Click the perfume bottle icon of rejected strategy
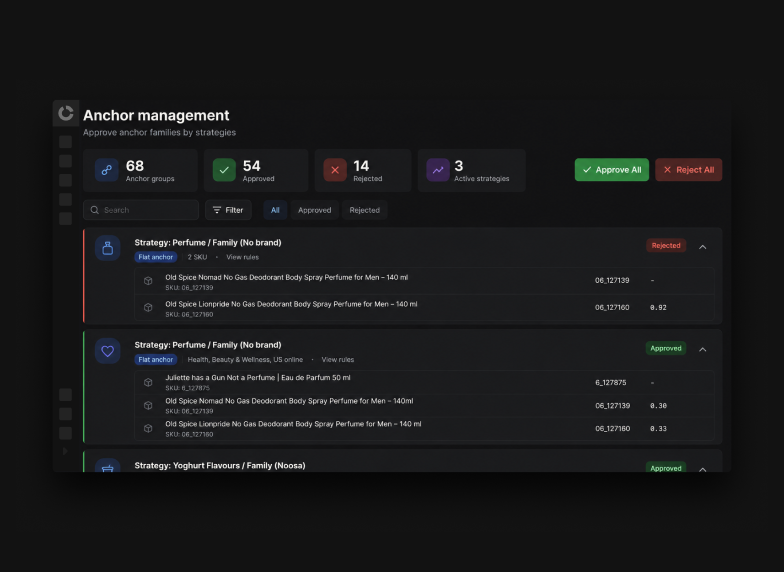This screenshot has height=572, width=784. (x=108, y=248)
